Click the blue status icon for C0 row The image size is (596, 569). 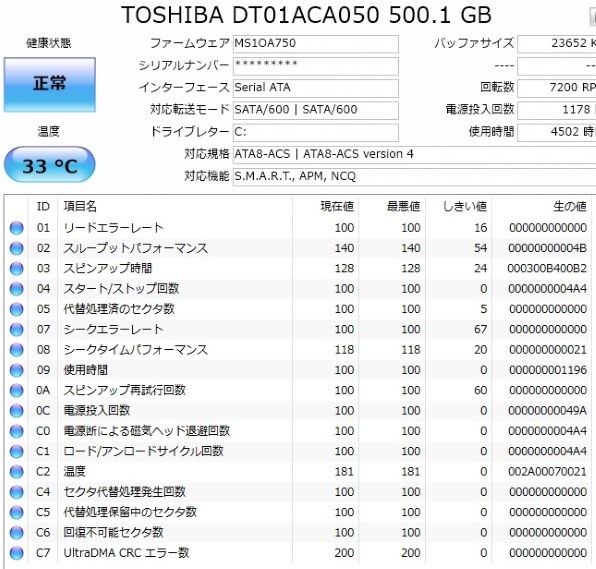tap(16, 431)
